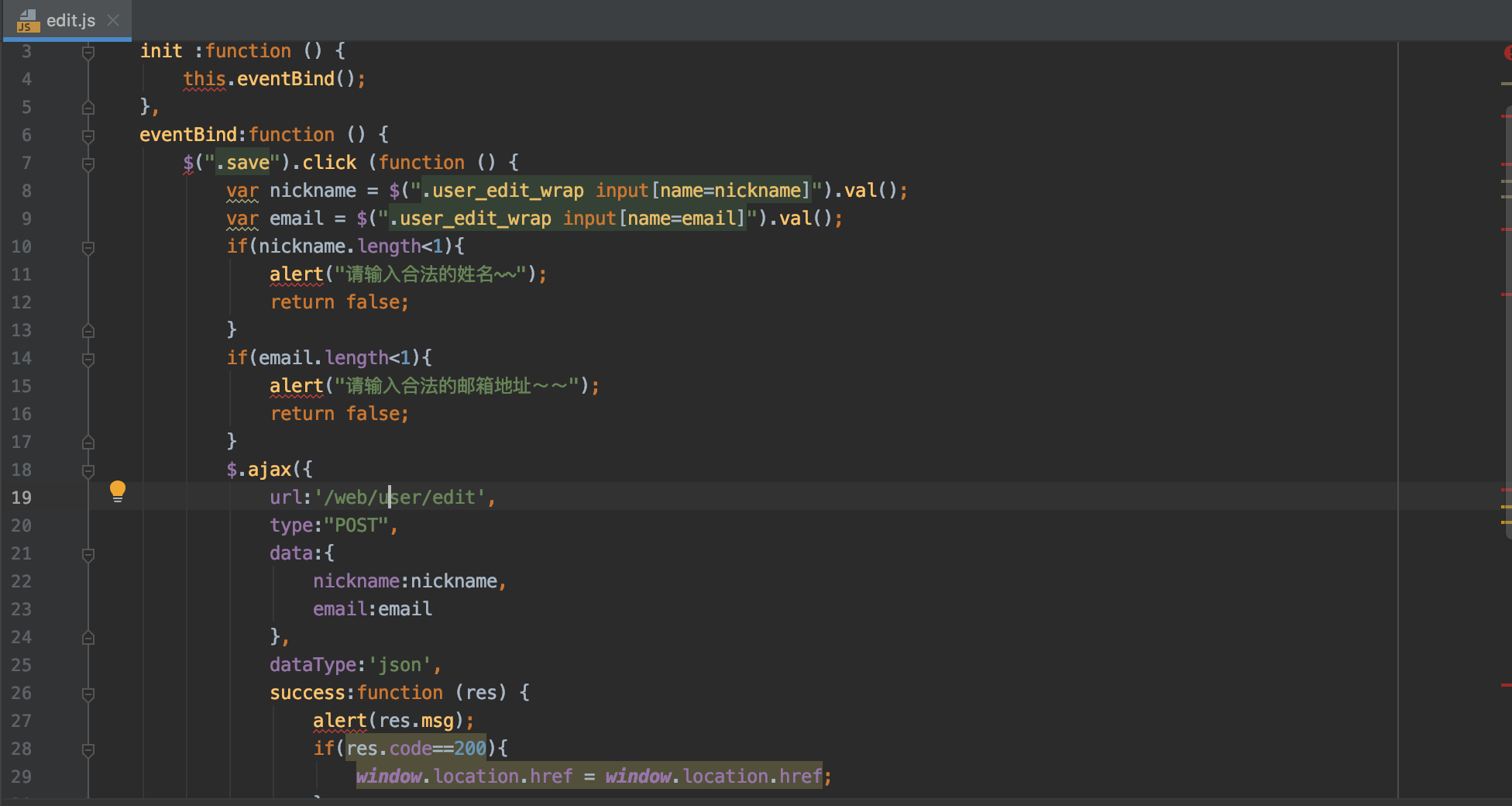Click the fold end marker on line 17
This screenshot has height=806, width=1512.
tap(88, 442)
